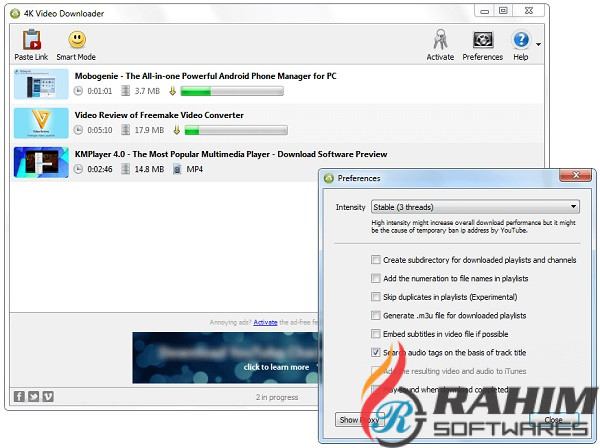The image size is (600, 448).
Task: Click the MP4 format label
Action: click(194, 169)
